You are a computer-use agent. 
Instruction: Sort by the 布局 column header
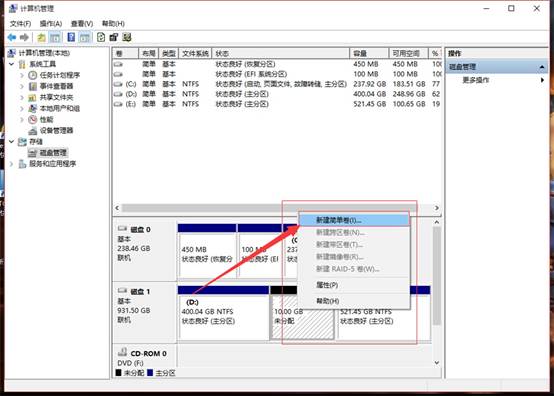point(148,53)
